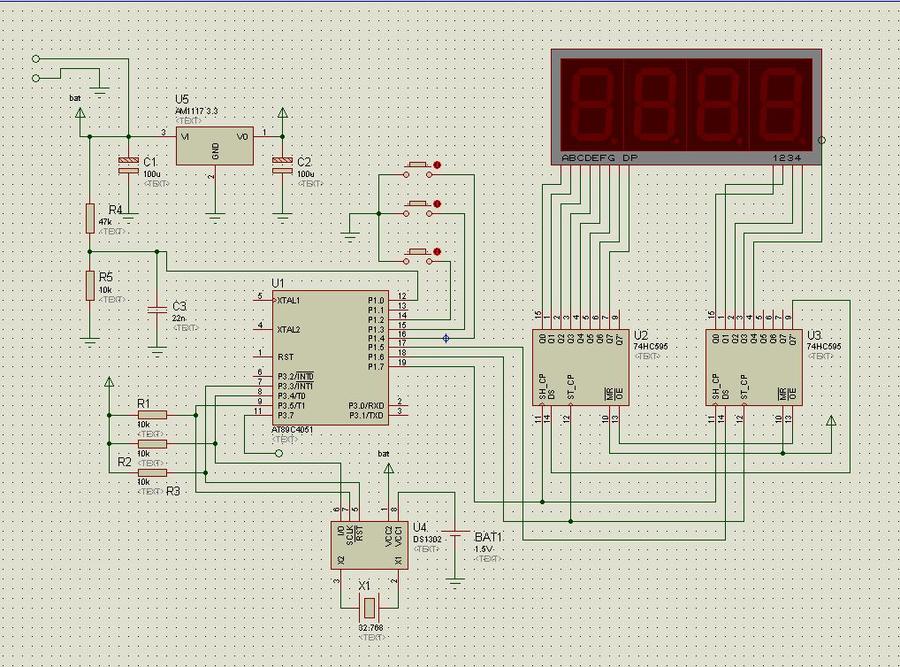Click the U1 reference label
Viewport: 900px width, 667px height.
(x=277, y=283)
